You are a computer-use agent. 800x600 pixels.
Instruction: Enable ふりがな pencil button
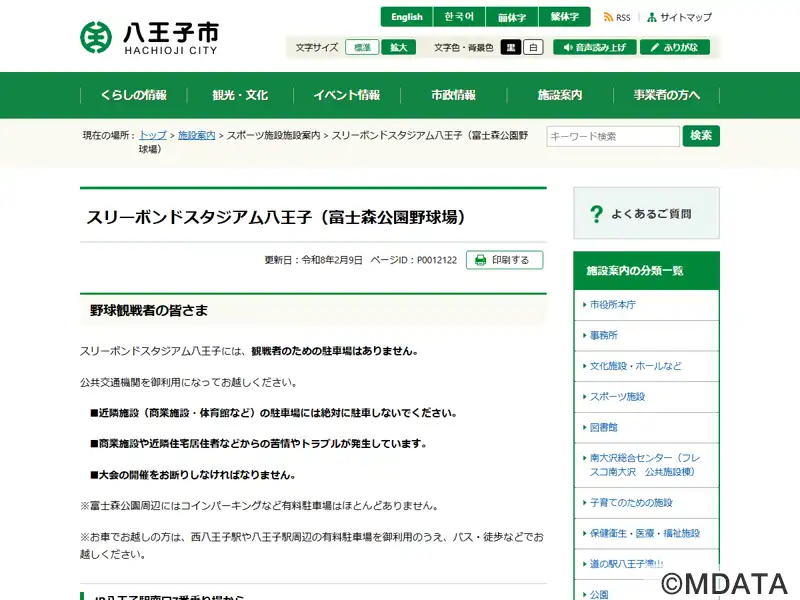[675, 47]
